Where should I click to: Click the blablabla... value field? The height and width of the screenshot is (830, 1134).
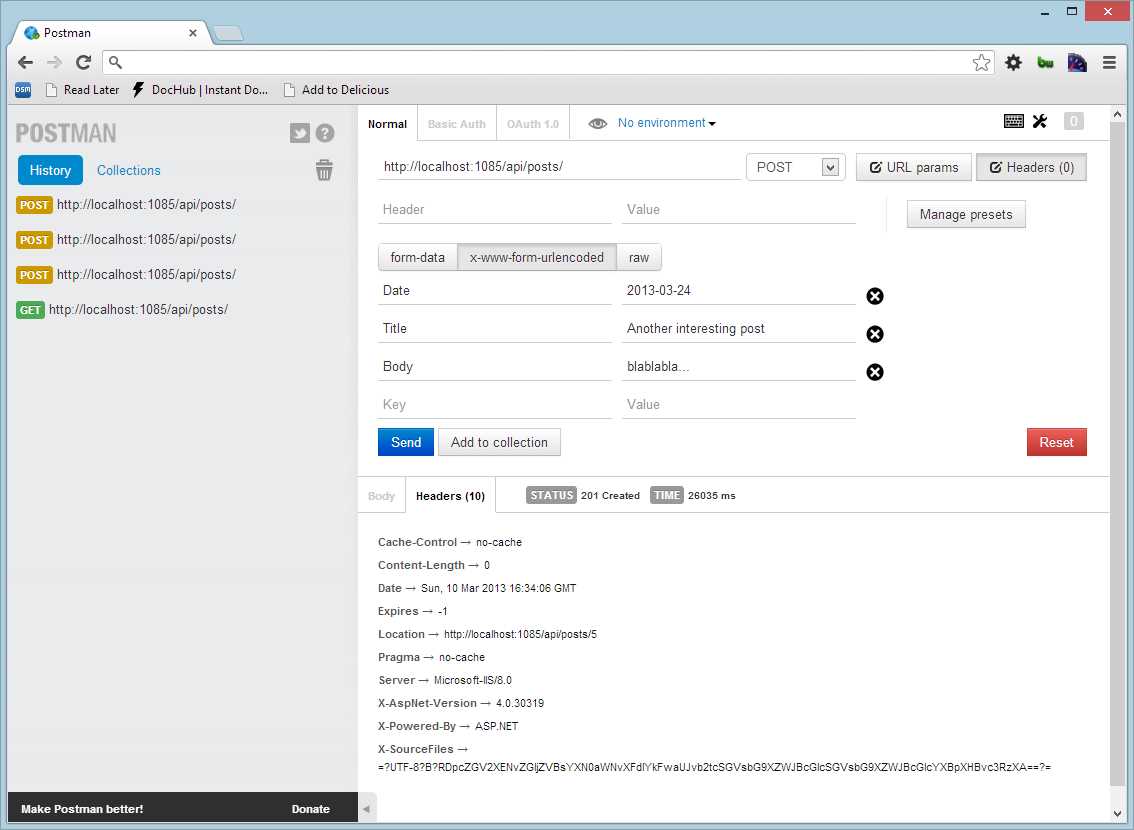point(738,367)
